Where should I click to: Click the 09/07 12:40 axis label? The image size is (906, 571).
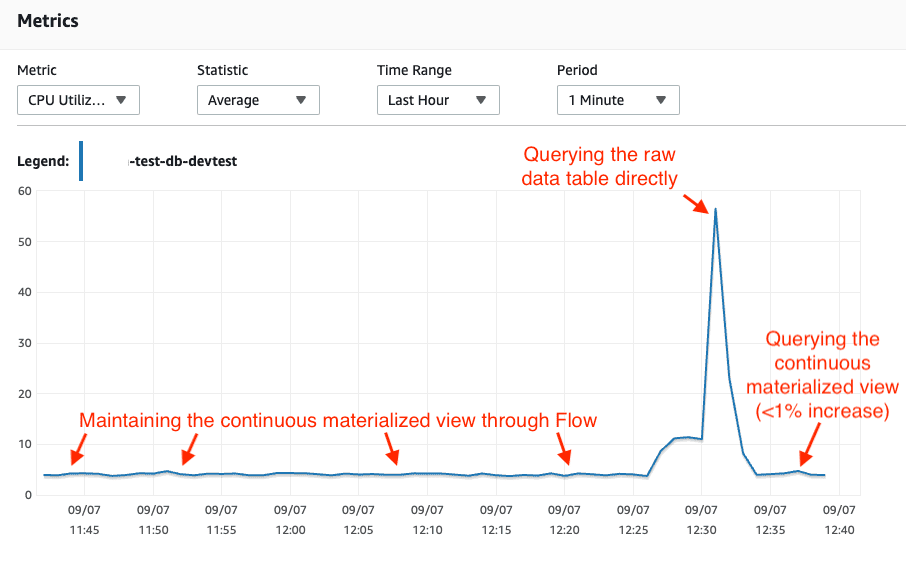pos(839,520)
